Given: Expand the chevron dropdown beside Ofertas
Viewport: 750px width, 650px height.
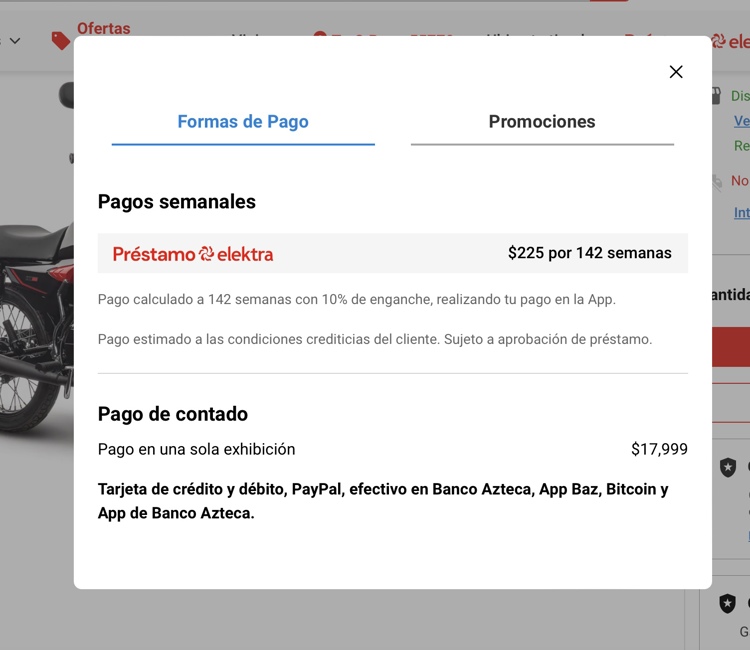Looking at the screenshot, I should click(14, 41).
